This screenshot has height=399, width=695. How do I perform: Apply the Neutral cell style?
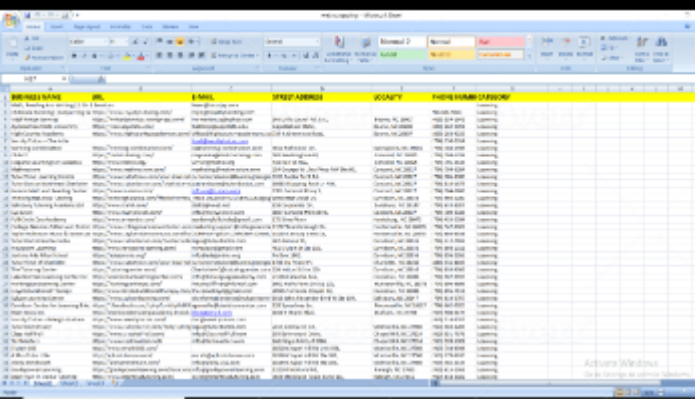[x=451, y=55]
